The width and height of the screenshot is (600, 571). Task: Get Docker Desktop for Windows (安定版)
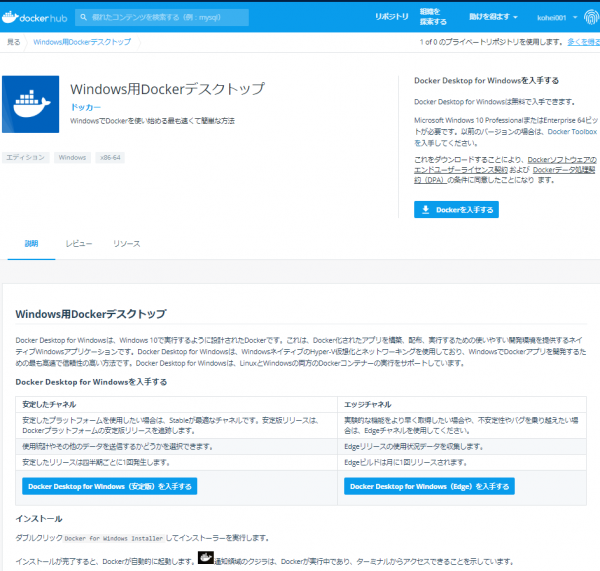pos(109,486)
